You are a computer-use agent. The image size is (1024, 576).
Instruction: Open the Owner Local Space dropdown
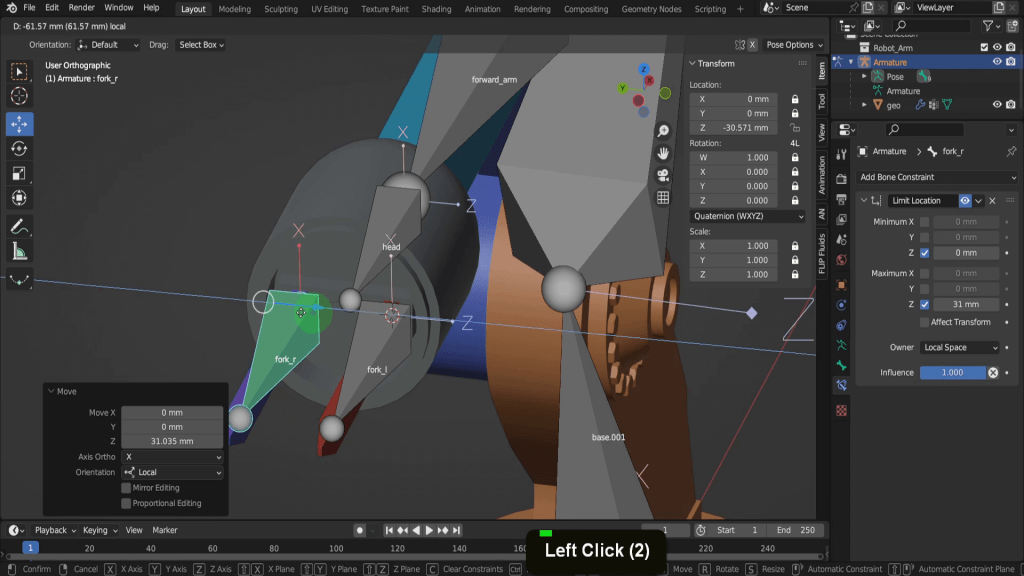click(x=959, y=347)
